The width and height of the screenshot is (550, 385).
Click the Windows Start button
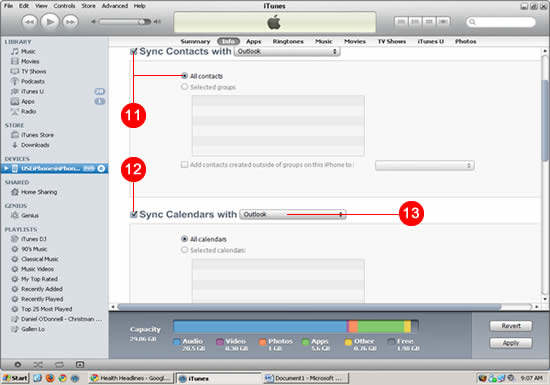(x=15, y=378)
